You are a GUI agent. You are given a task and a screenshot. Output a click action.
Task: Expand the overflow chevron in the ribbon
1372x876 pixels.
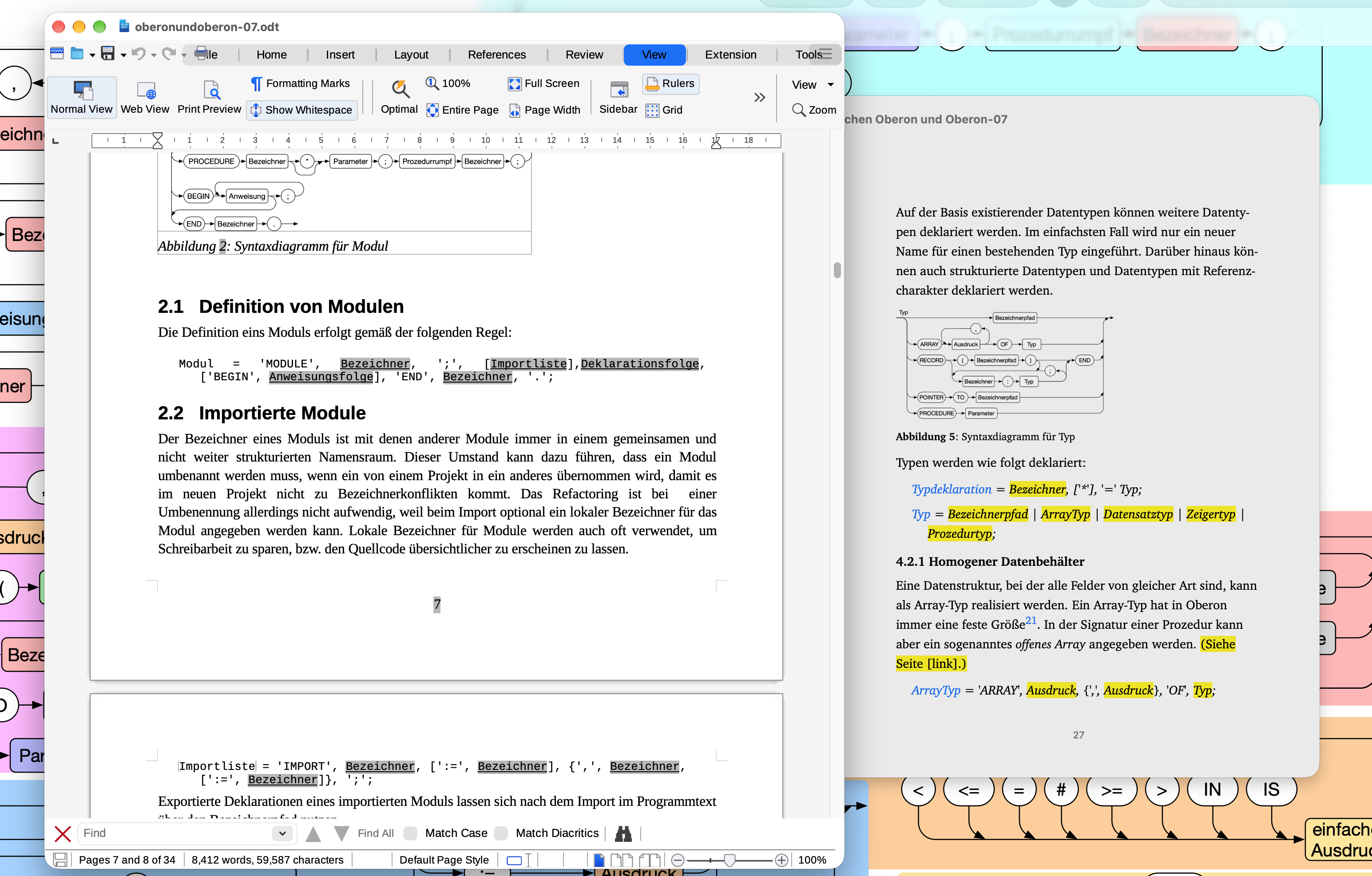point(759,97)
